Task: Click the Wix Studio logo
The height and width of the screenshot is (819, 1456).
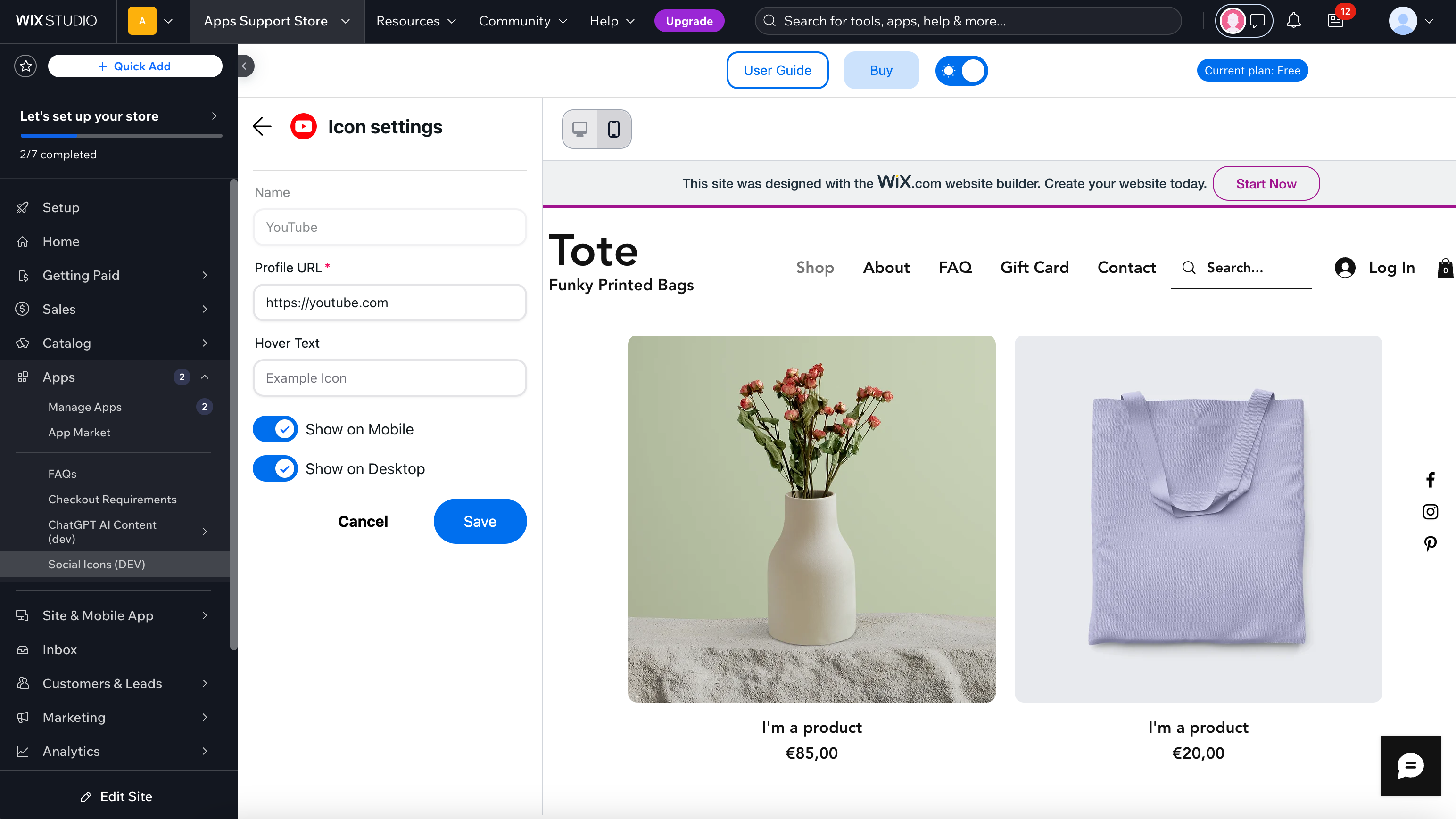Action: (57, 21)
